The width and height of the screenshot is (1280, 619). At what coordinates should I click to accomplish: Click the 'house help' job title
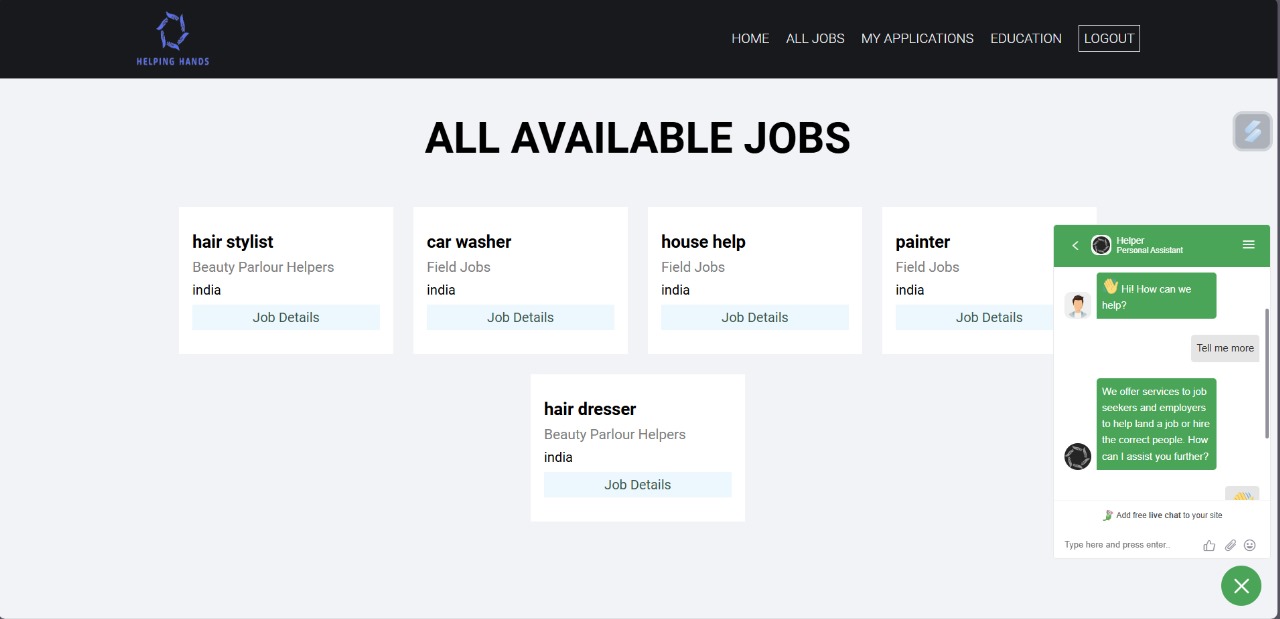pyautogui.click(x=703, y=242)
